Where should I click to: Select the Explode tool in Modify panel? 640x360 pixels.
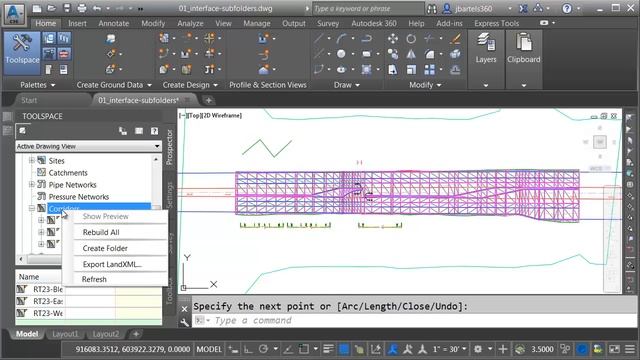(455, 54)
